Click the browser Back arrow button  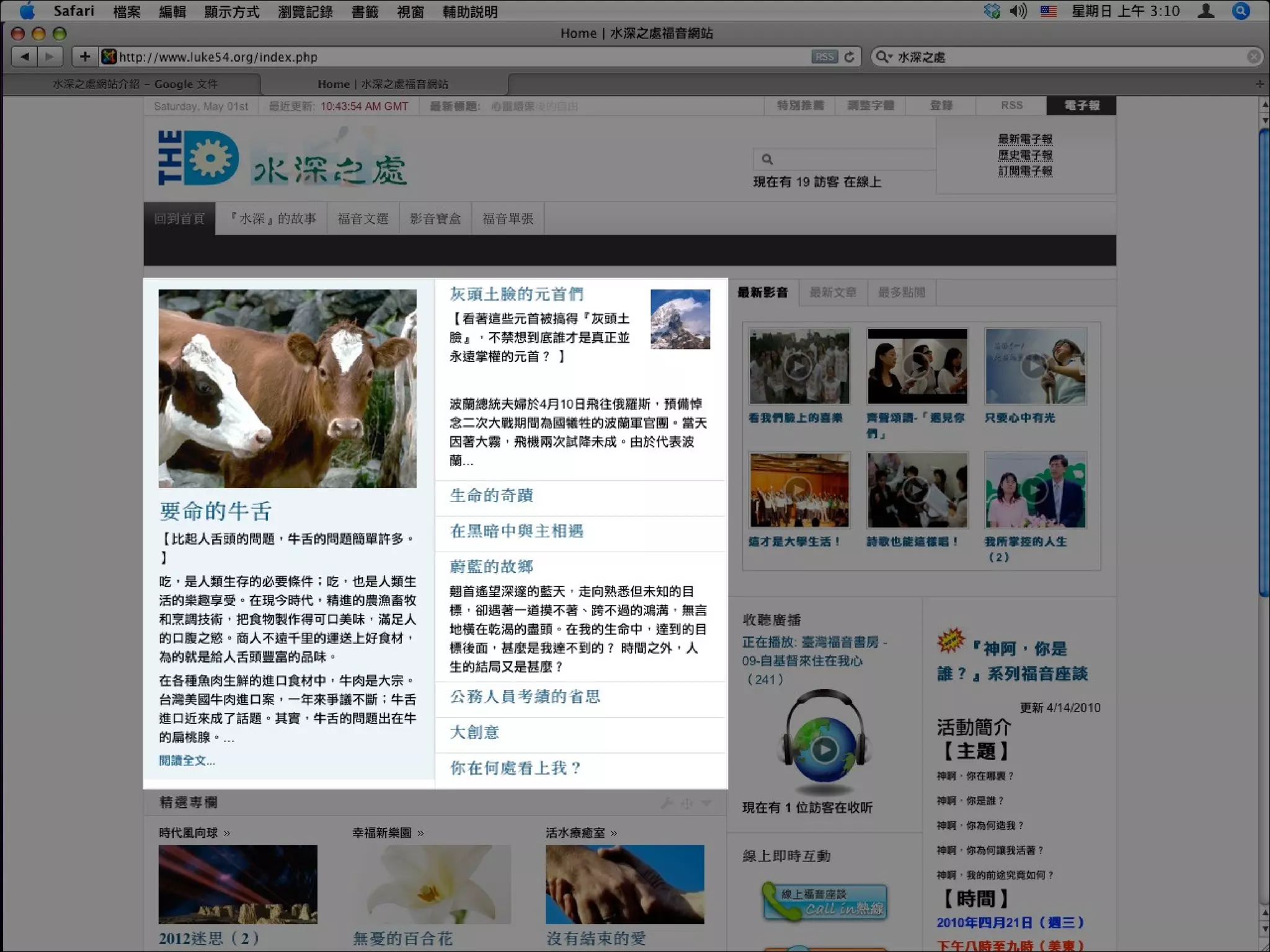tap(25, 57)
